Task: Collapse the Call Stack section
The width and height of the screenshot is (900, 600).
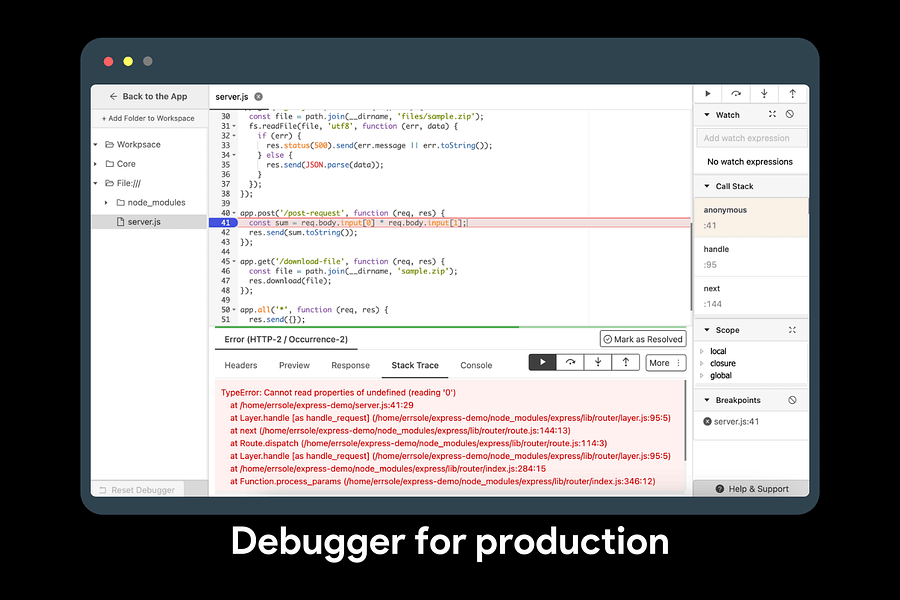Action: (707, 186)
